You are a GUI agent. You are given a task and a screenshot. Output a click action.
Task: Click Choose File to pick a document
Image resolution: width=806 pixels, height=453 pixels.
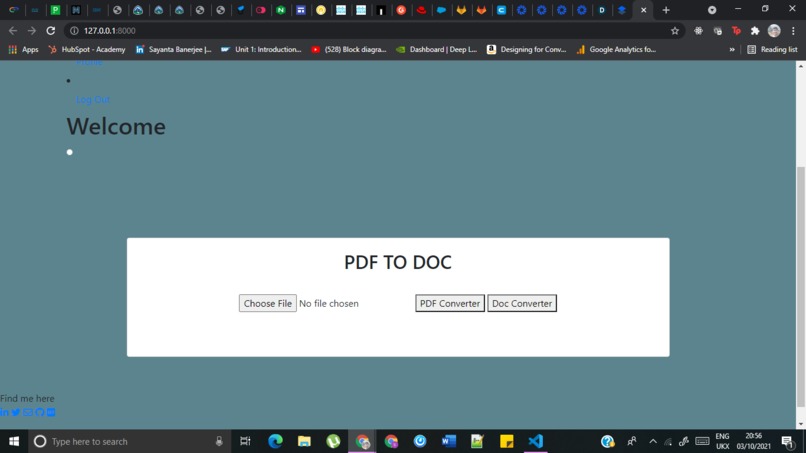click(267, 303)
